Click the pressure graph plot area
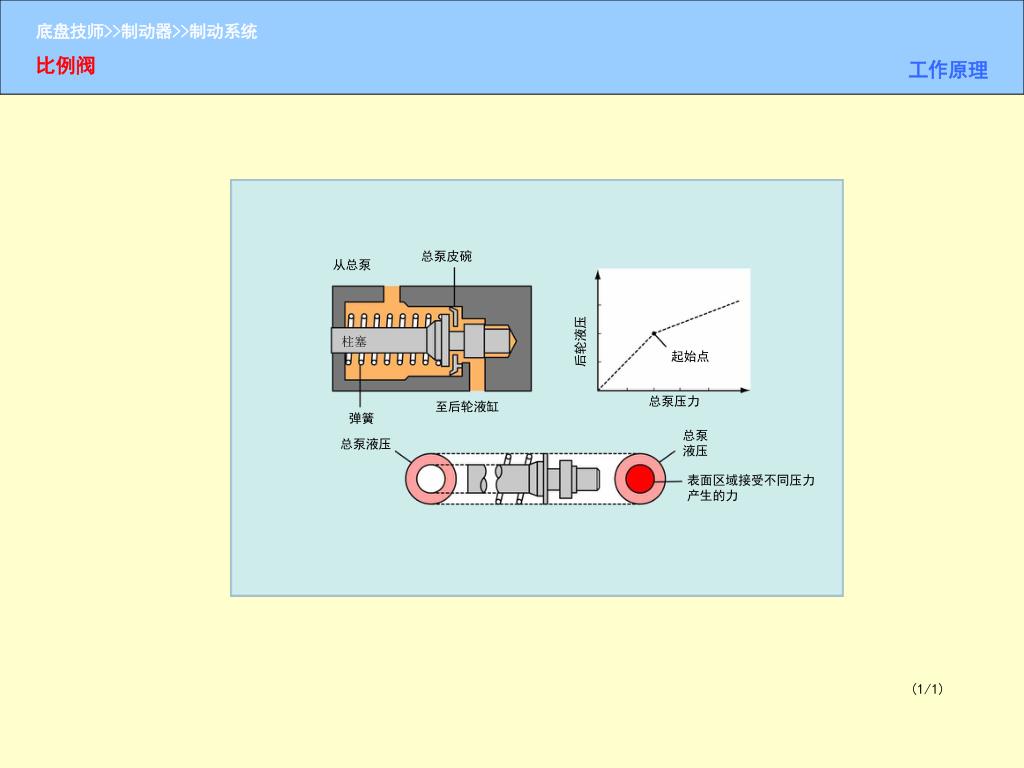This screenshot has width=1024, height=768. [x=674, y=329]
